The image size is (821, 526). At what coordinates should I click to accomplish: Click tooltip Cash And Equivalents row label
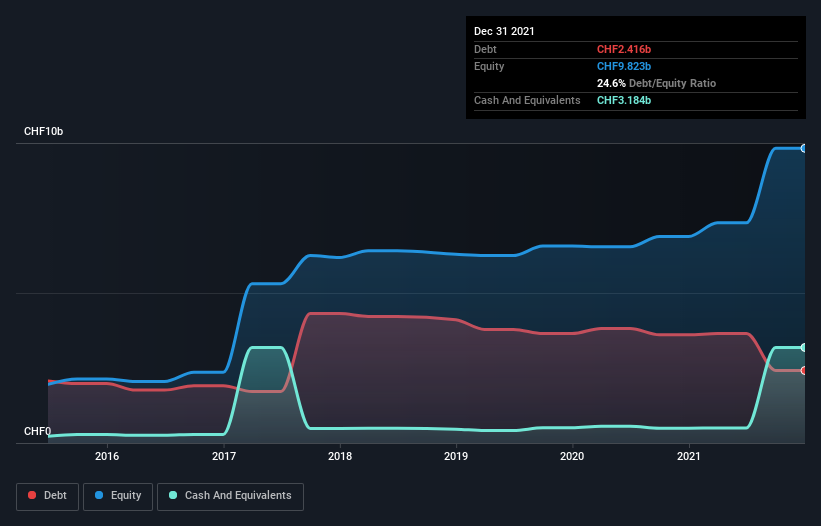[527, 100]
